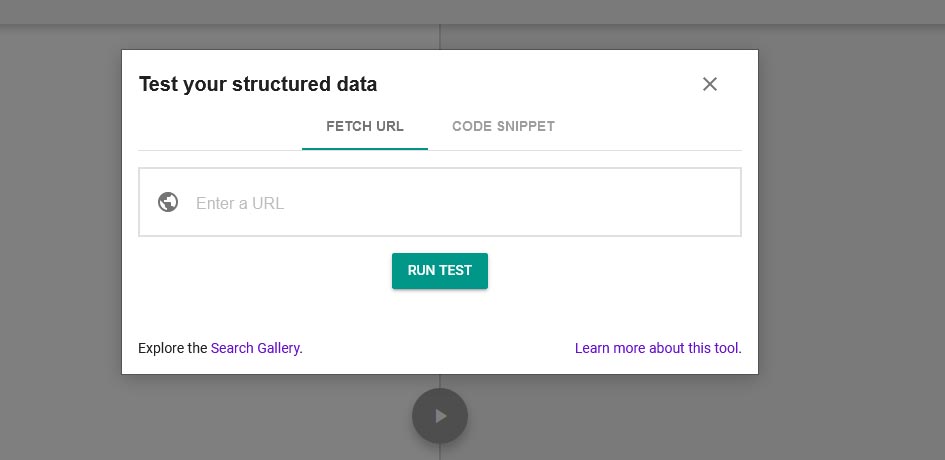Screen dimensions: 945x460
Task: Click blank dialog area beneath RUN TEST
Action: [x=440, y=315]
